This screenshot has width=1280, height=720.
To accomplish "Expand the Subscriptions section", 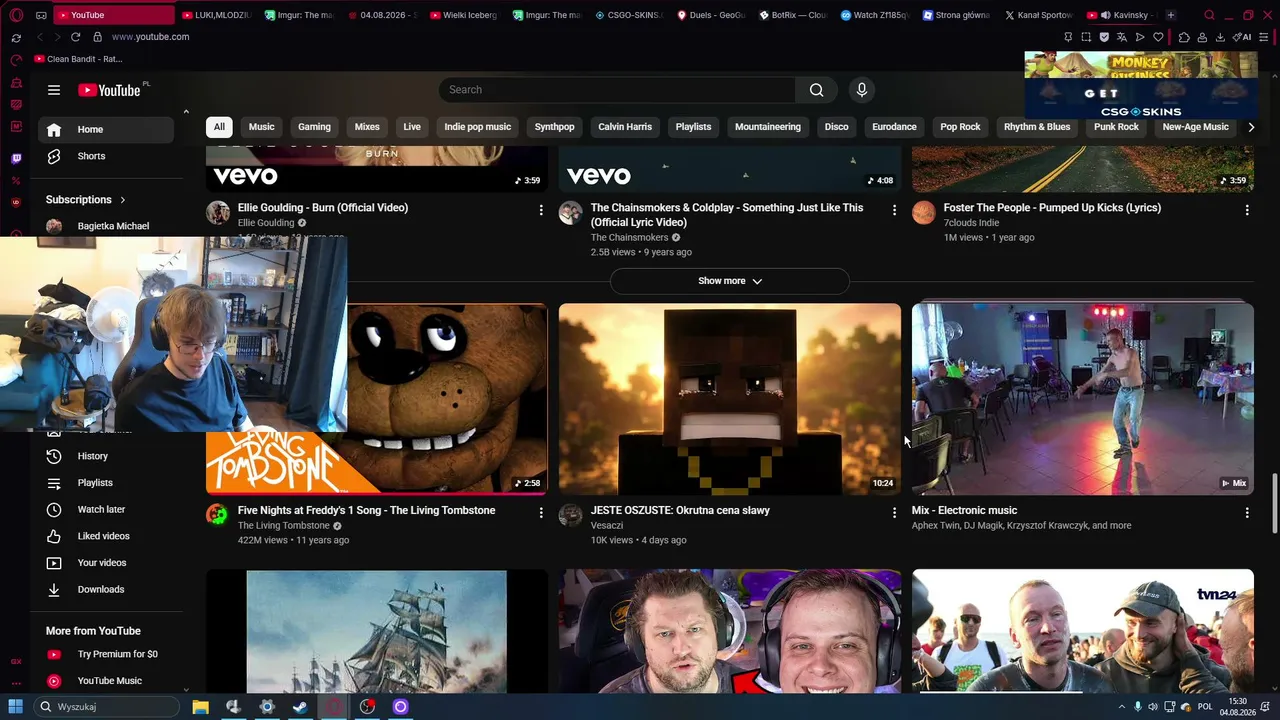I will coord(86,199).
